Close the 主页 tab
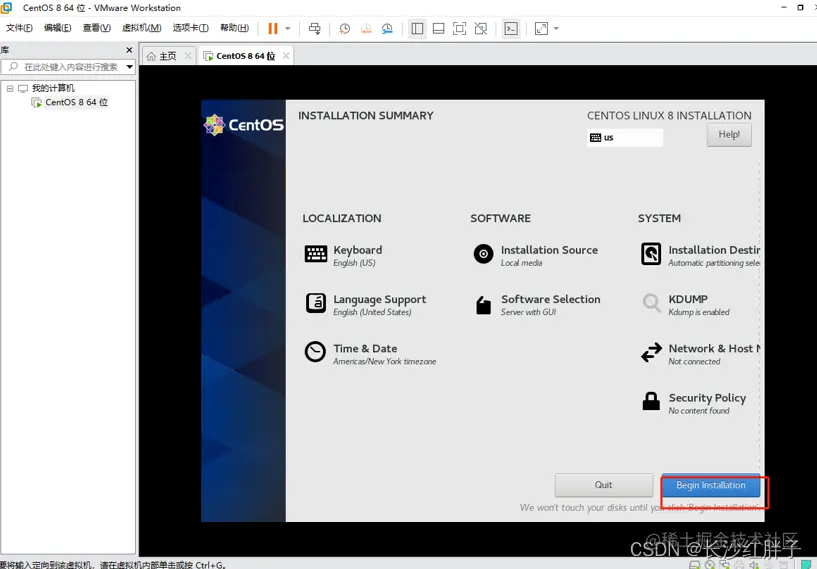Viewport: 817px width, 569px height. 188,56
